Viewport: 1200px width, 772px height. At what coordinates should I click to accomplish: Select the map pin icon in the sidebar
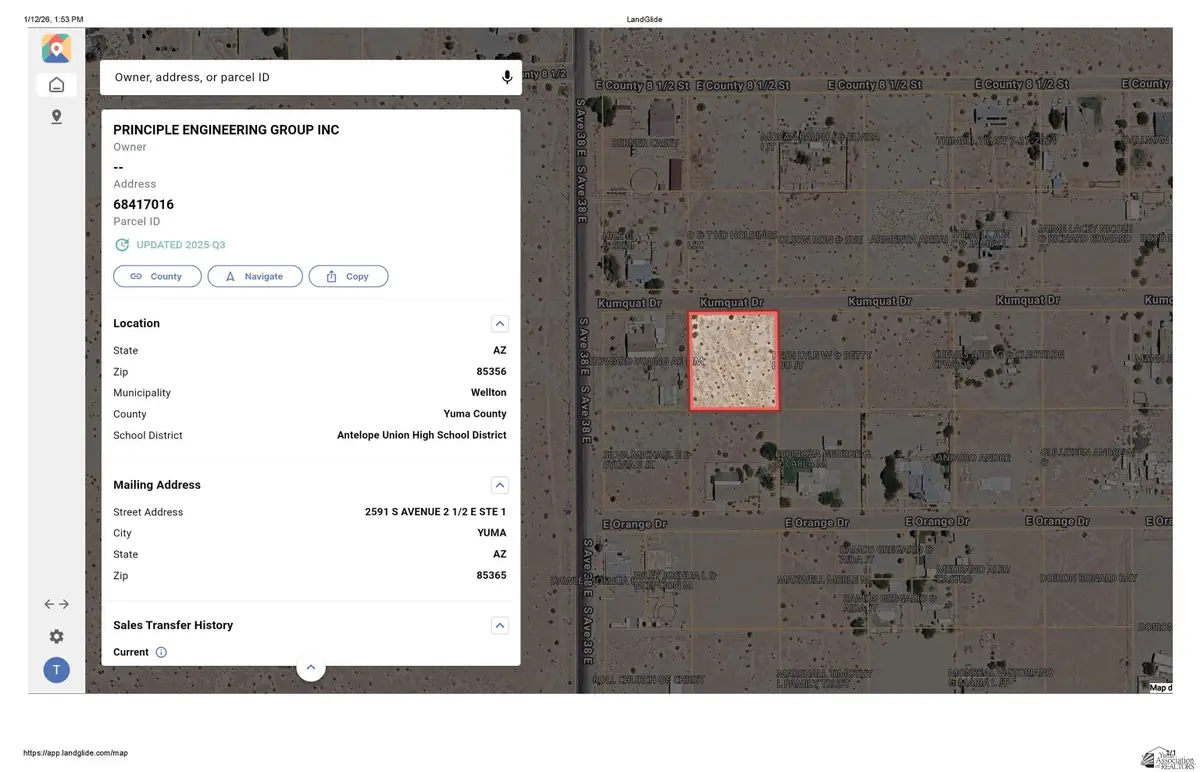[x=56, y=116]
